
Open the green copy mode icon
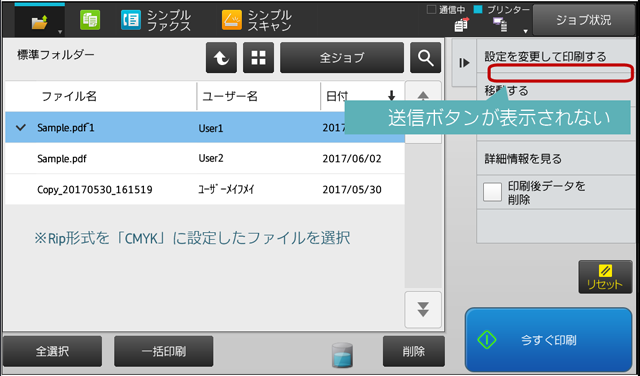coord(90,20)
